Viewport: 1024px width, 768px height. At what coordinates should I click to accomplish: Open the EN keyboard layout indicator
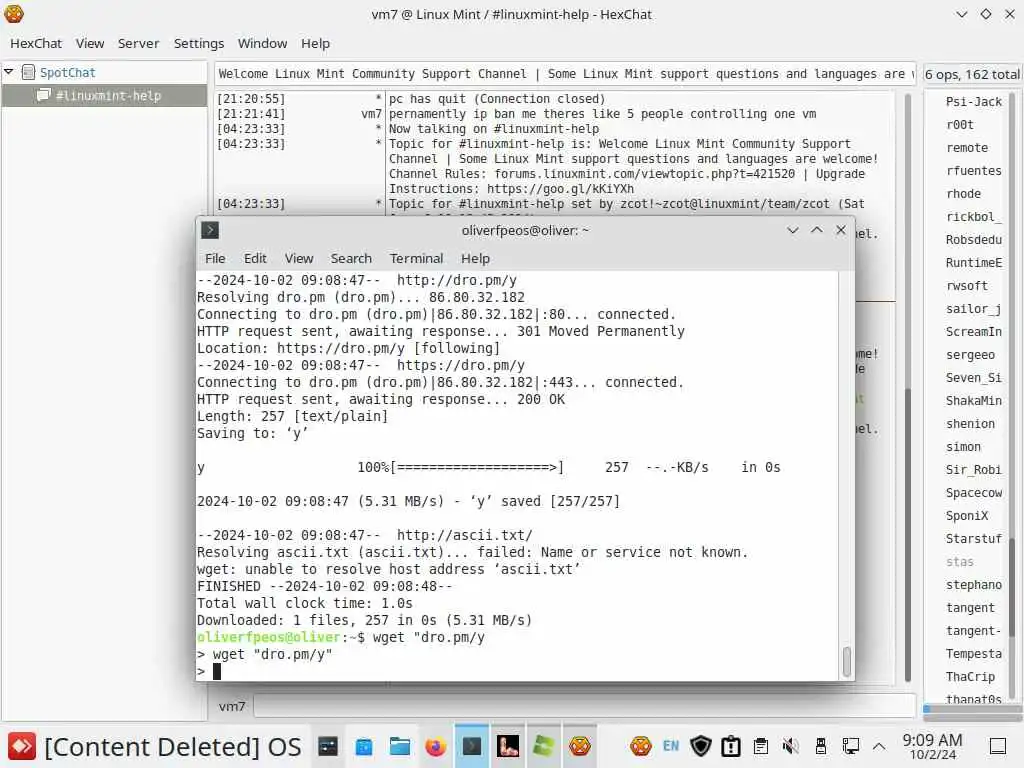pyautogui.click(x=671, y=746)
